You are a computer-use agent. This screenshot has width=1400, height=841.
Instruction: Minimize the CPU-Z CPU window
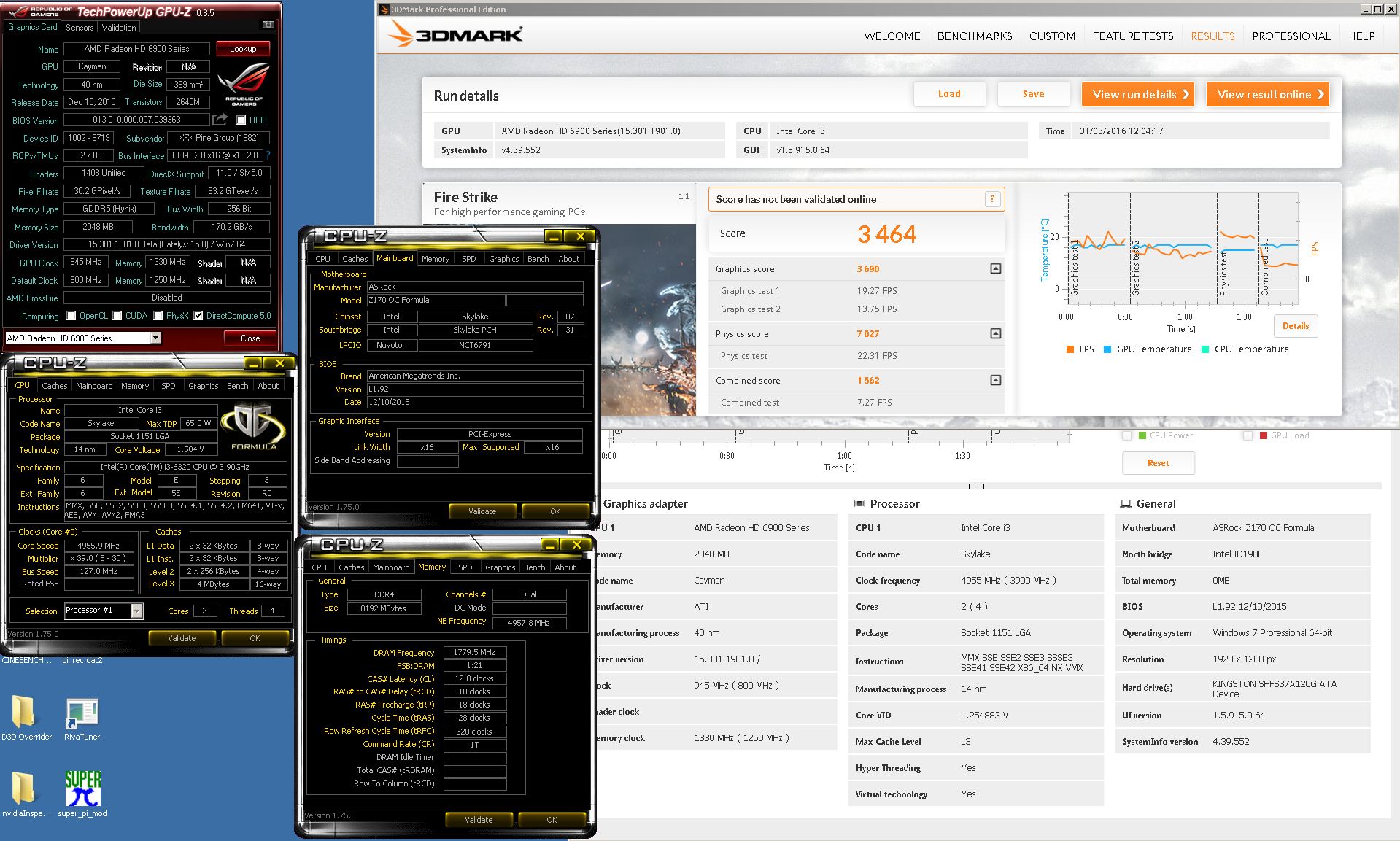click(x=253, y=363)
